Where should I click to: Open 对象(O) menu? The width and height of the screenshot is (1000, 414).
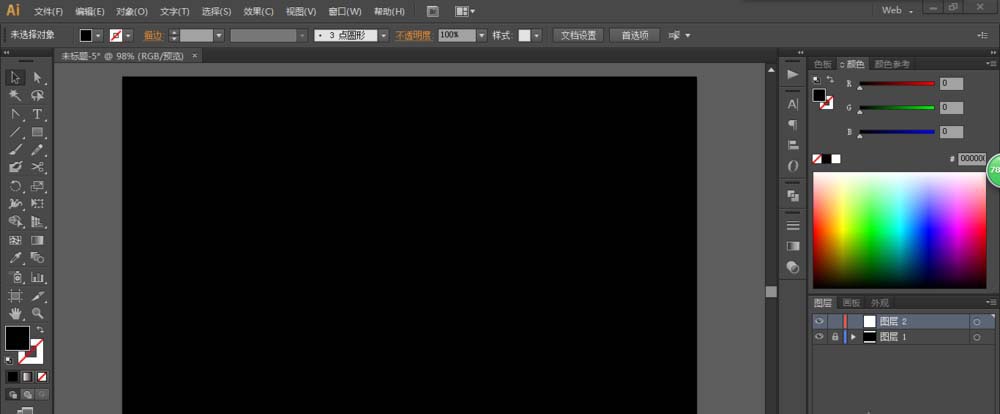(x=132, y=11)
